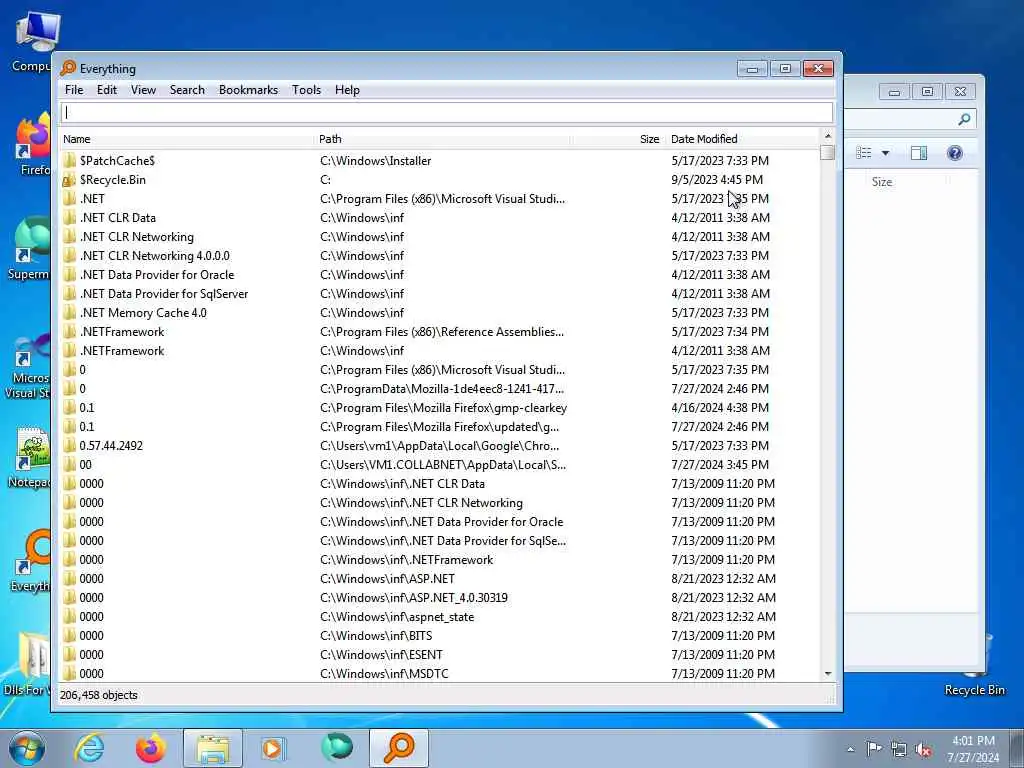The width and height of the screenshot is (1024, 768).
Task: Open the Edit menu
Action: coord(106,90)
